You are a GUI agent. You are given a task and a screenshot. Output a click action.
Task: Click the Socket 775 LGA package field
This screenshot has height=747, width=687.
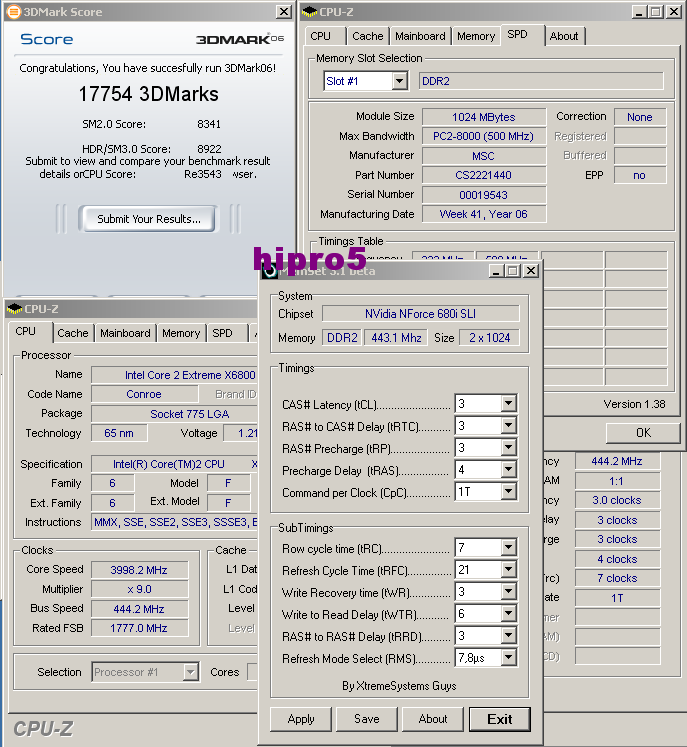pos(174,414)
